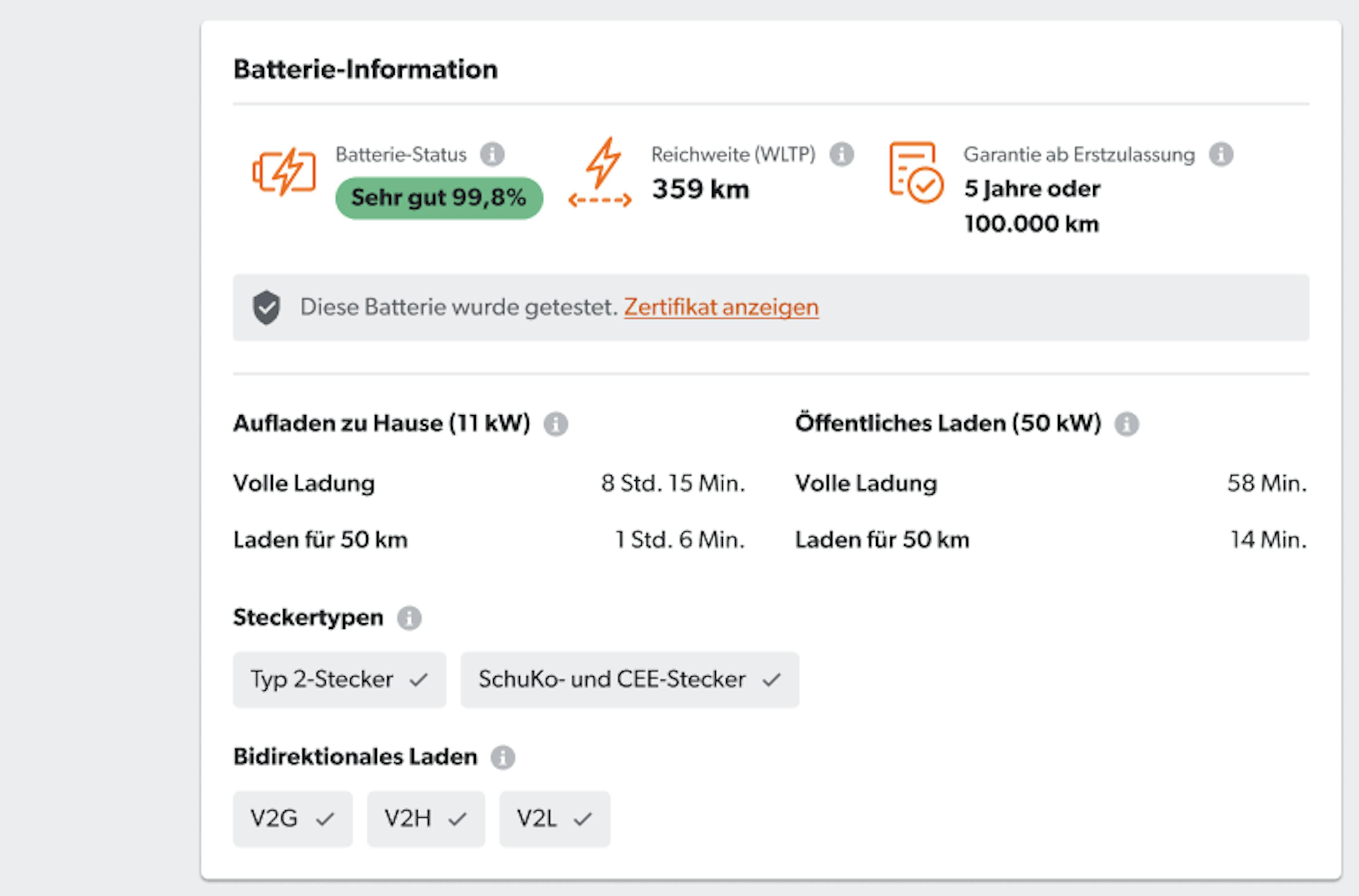Open info icon next to Batterie-Status
This screenshot has height=896, width=1359.
coord(492,154)
